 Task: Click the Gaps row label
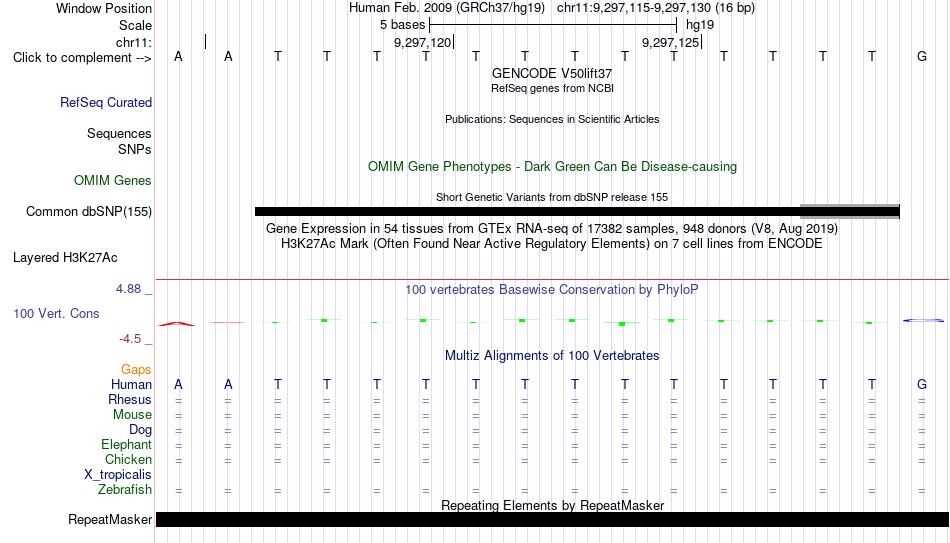136,370
